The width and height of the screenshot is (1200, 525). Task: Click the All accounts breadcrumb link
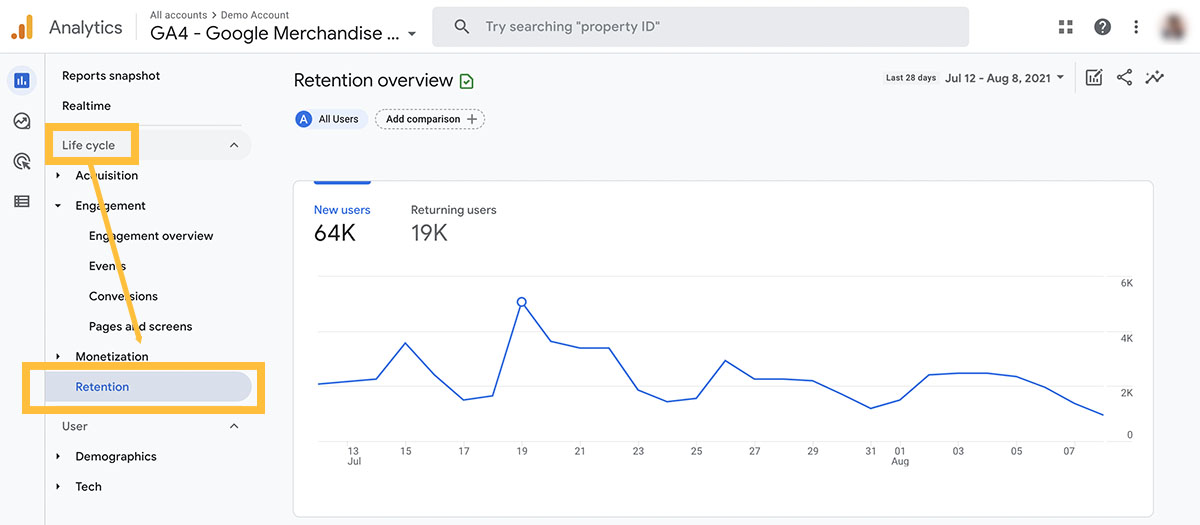tap(178, 15)
